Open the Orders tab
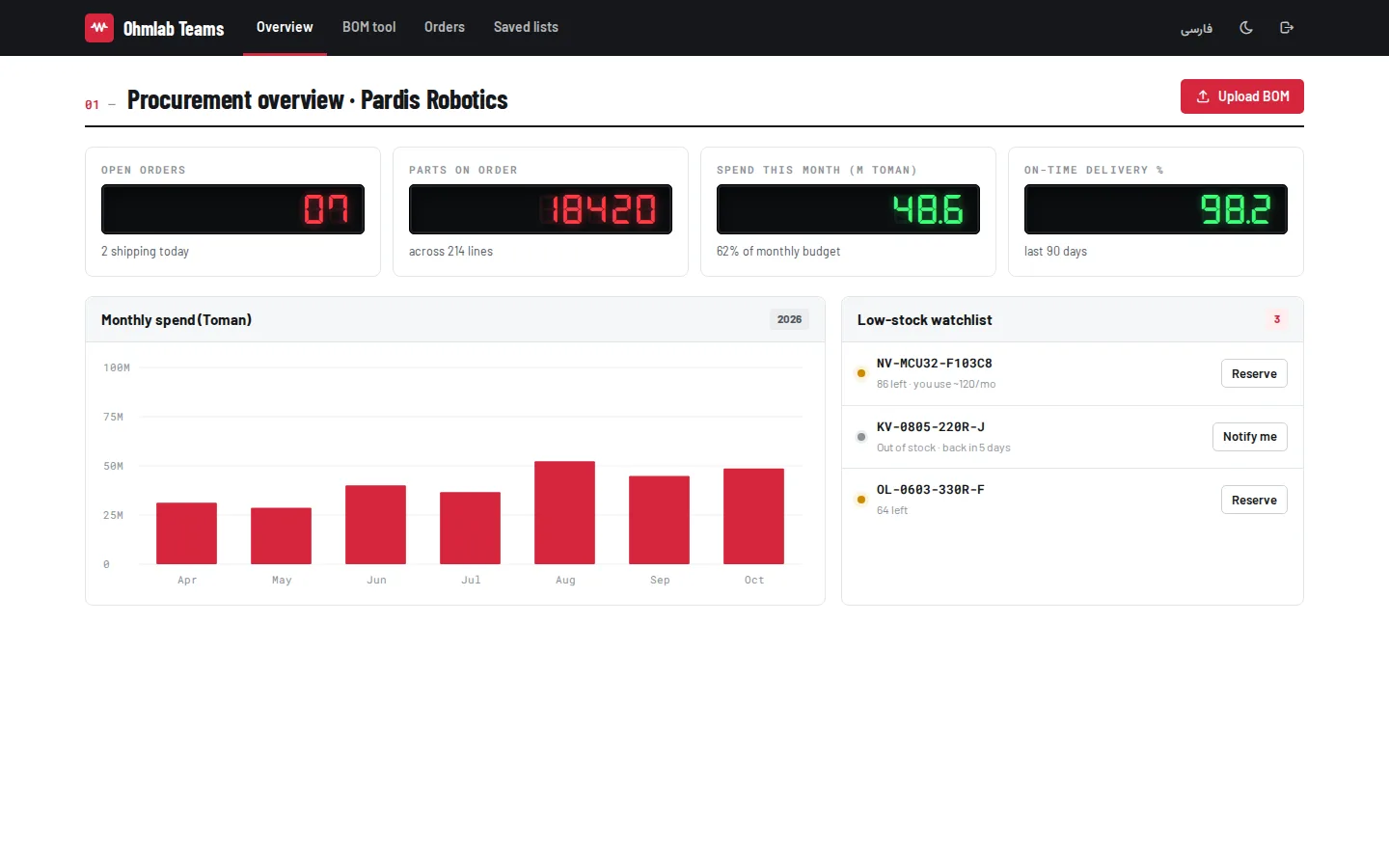This screenshot has height=868, width=1389. (445, 27)
